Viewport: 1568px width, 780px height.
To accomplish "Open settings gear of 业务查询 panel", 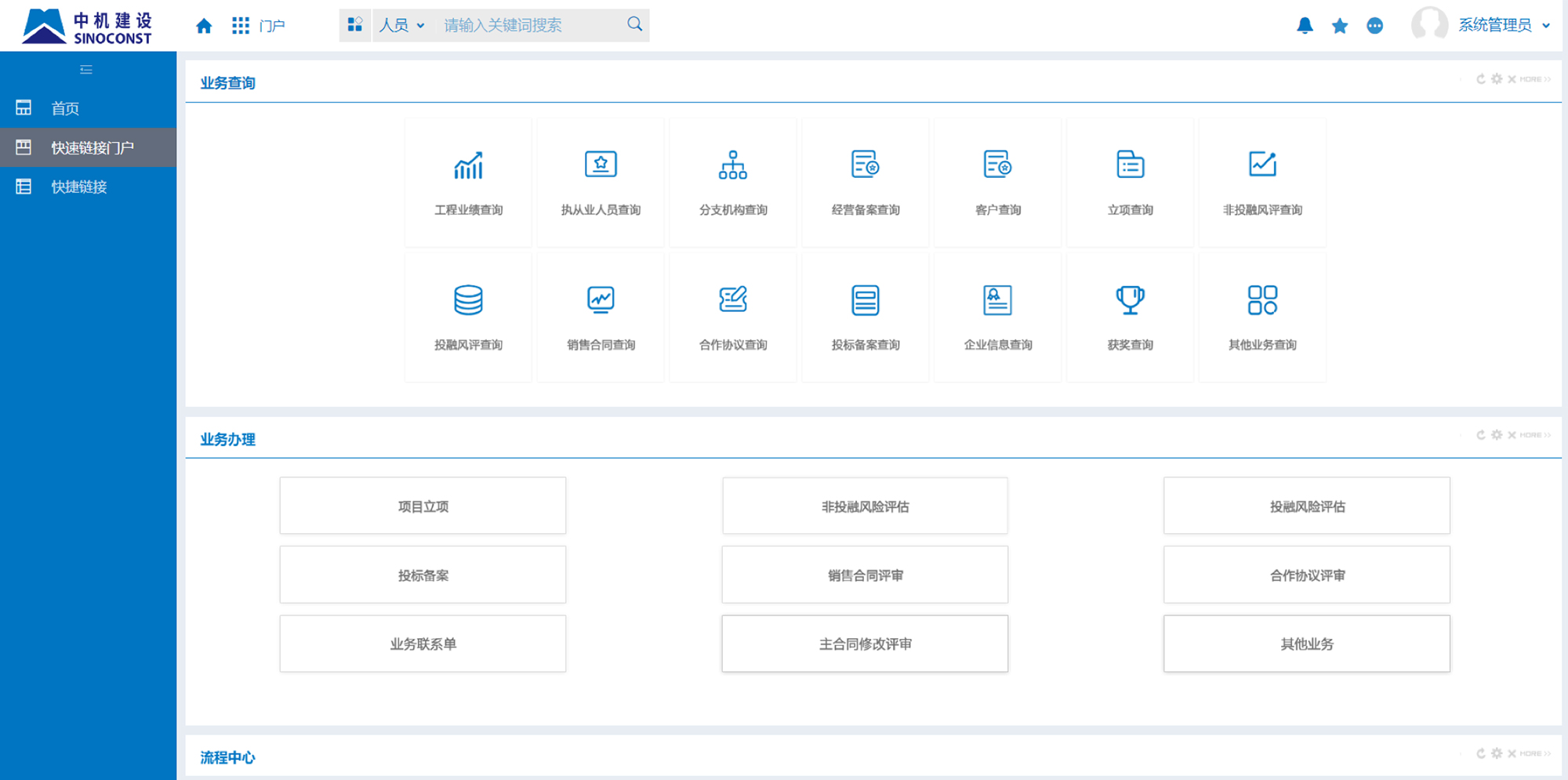I will tap(1497, 79).
